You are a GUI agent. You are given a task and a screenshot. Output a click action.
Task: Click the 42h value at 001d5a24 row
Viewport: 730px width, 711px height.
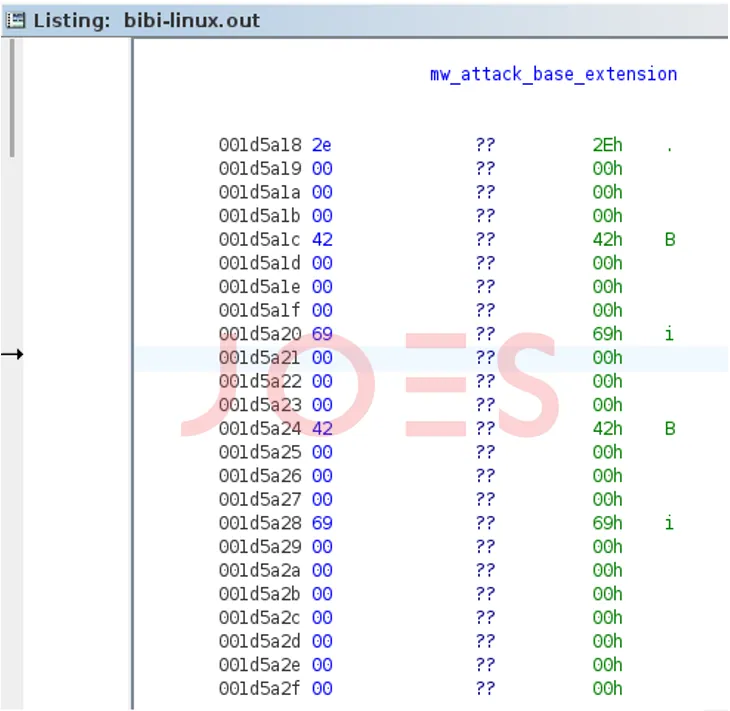coord(607,429)
